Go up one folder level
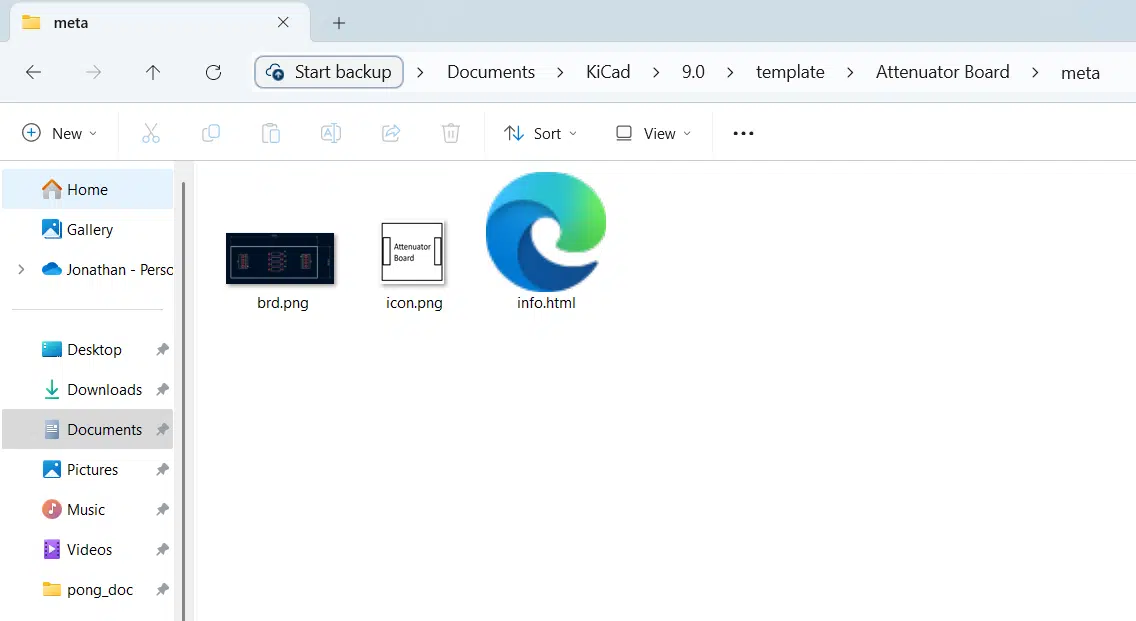This screenshot has width=1136, height=621. [x=153, y=72]
